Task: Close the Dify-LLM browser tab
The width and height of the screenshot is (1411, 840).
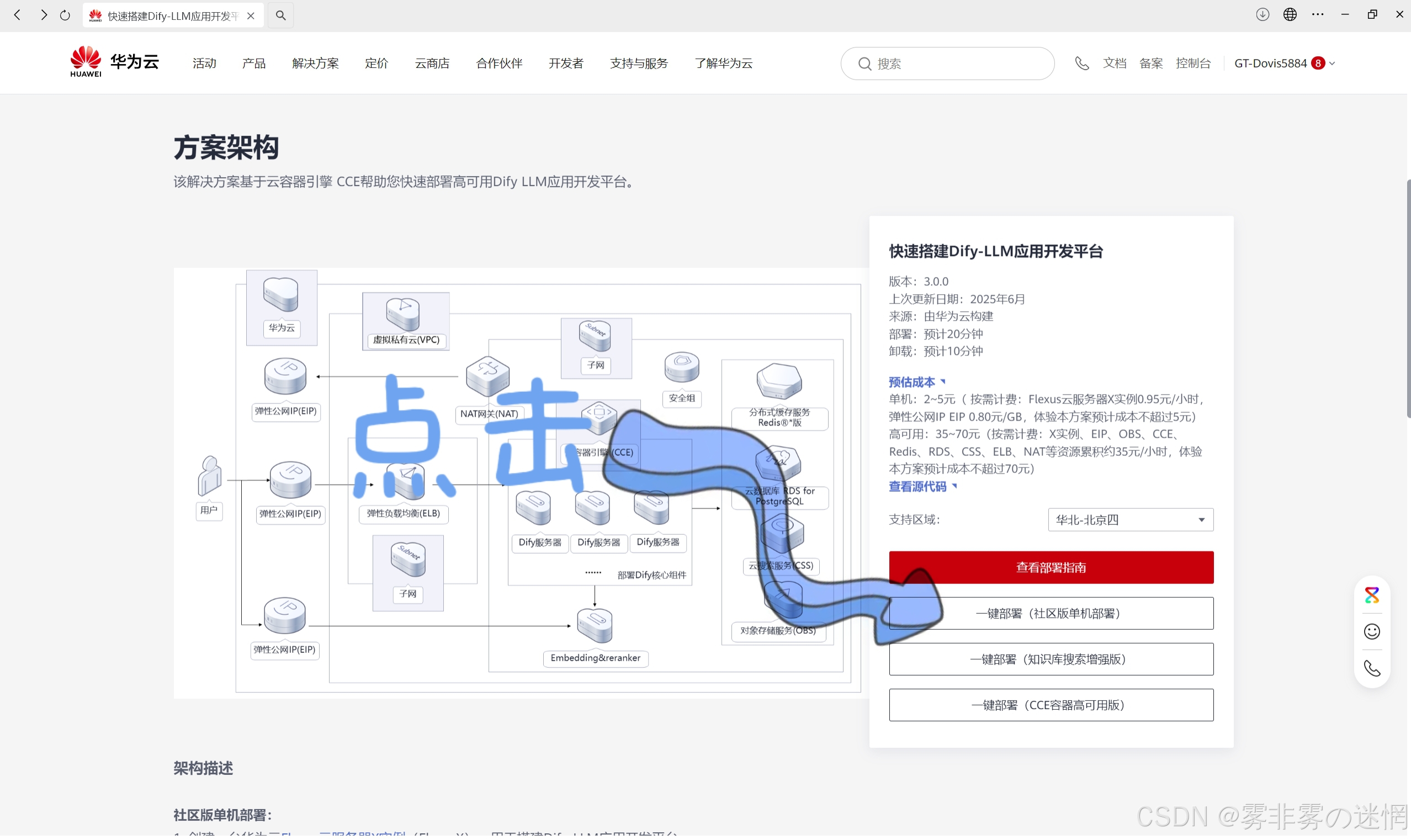Action: click(251, 16)
